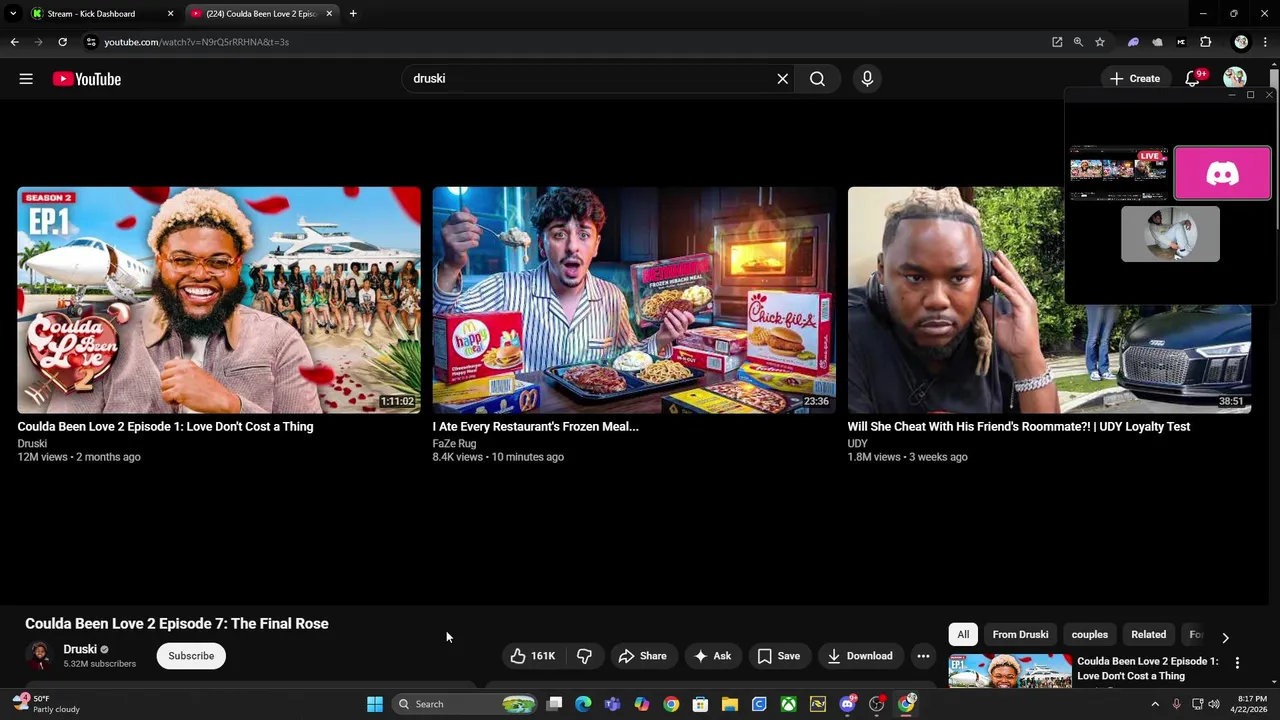Open page zoom magnifier in address bar
Screen dimensions: 1280x720
pos(1078,42)
